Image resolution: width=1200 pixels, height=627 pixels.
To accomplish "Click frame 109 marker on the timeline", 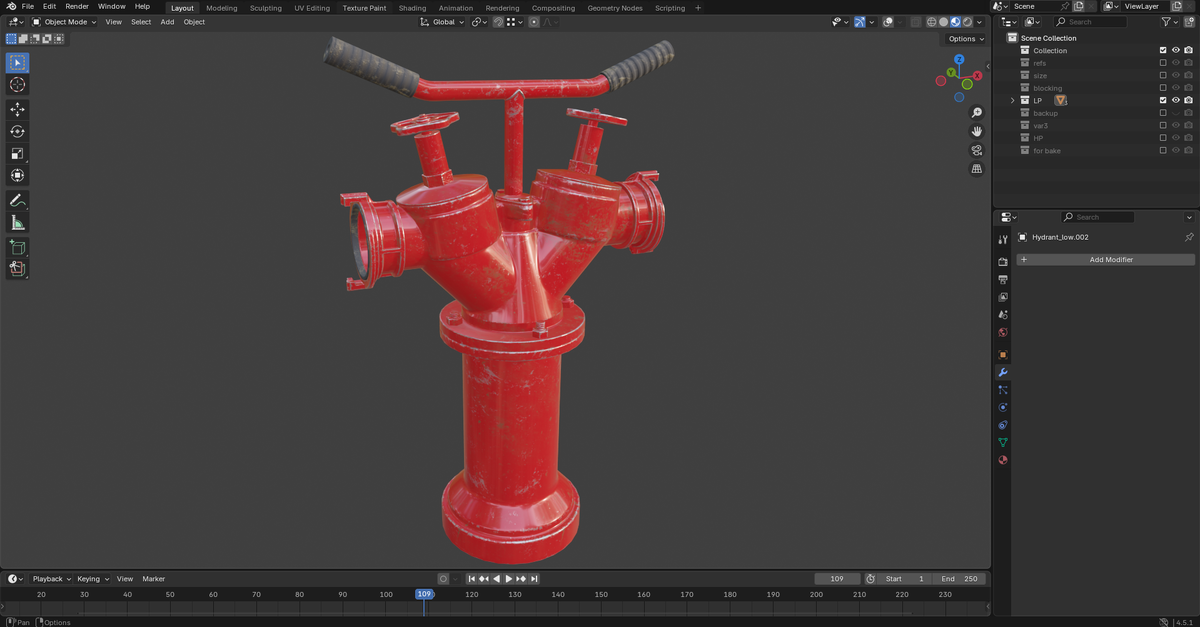I will [424, 594].
